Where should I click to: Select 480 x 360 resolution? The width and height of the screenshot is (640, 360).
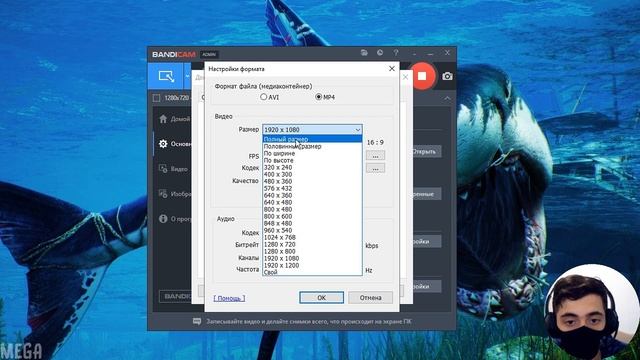[x=312, y=181]
